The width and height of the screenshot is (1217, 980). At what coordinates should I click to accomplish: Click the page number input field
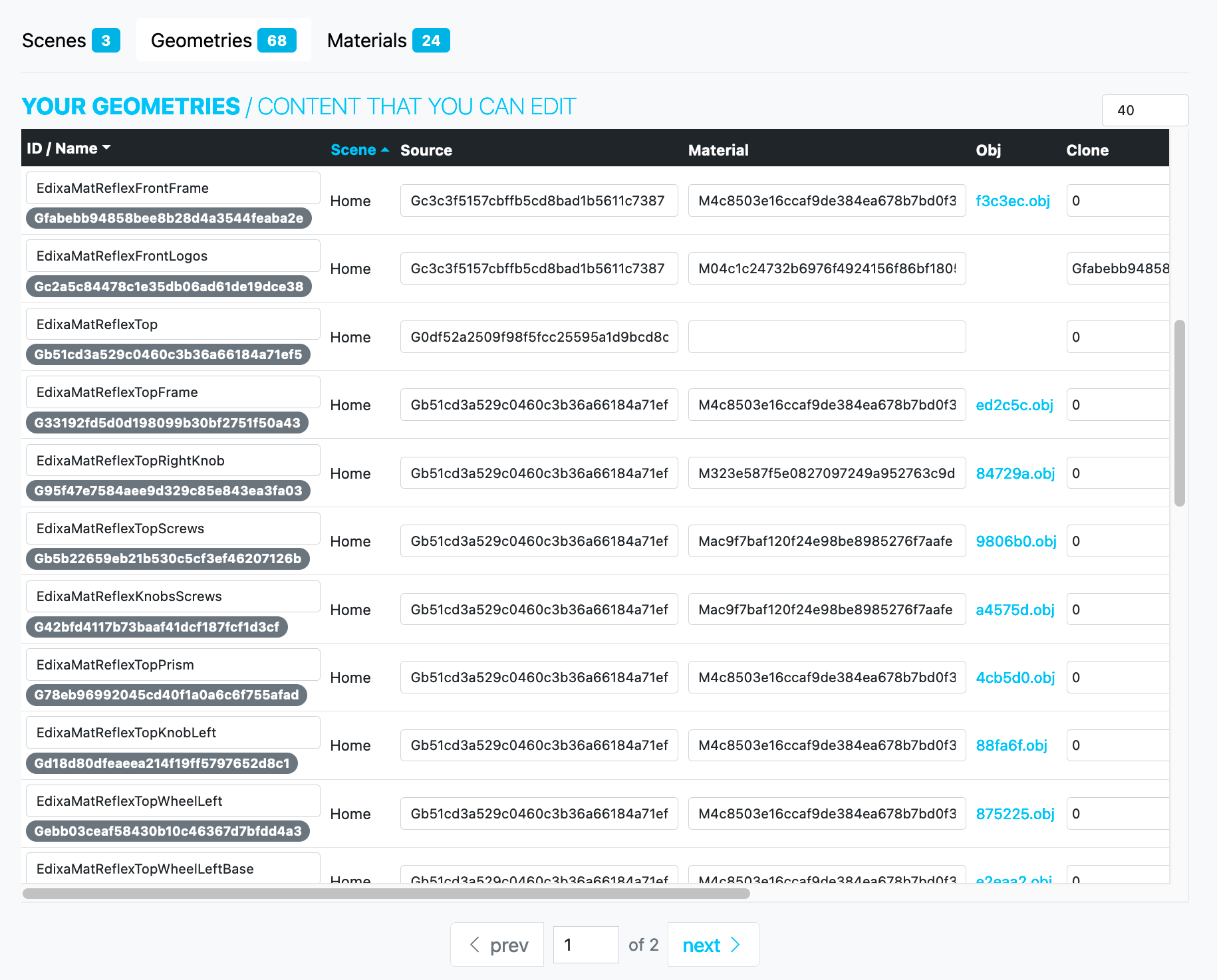click(x=585, y=945)
